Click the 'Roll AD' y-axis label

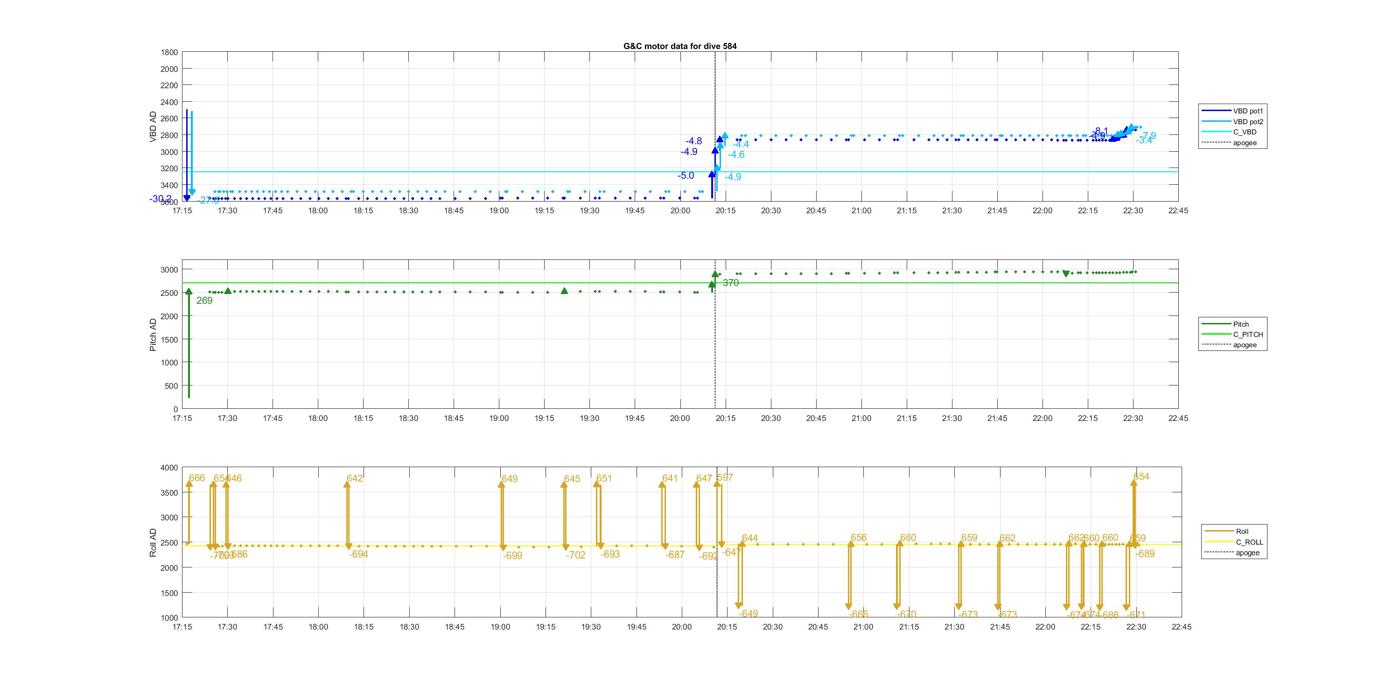point(154,543)
